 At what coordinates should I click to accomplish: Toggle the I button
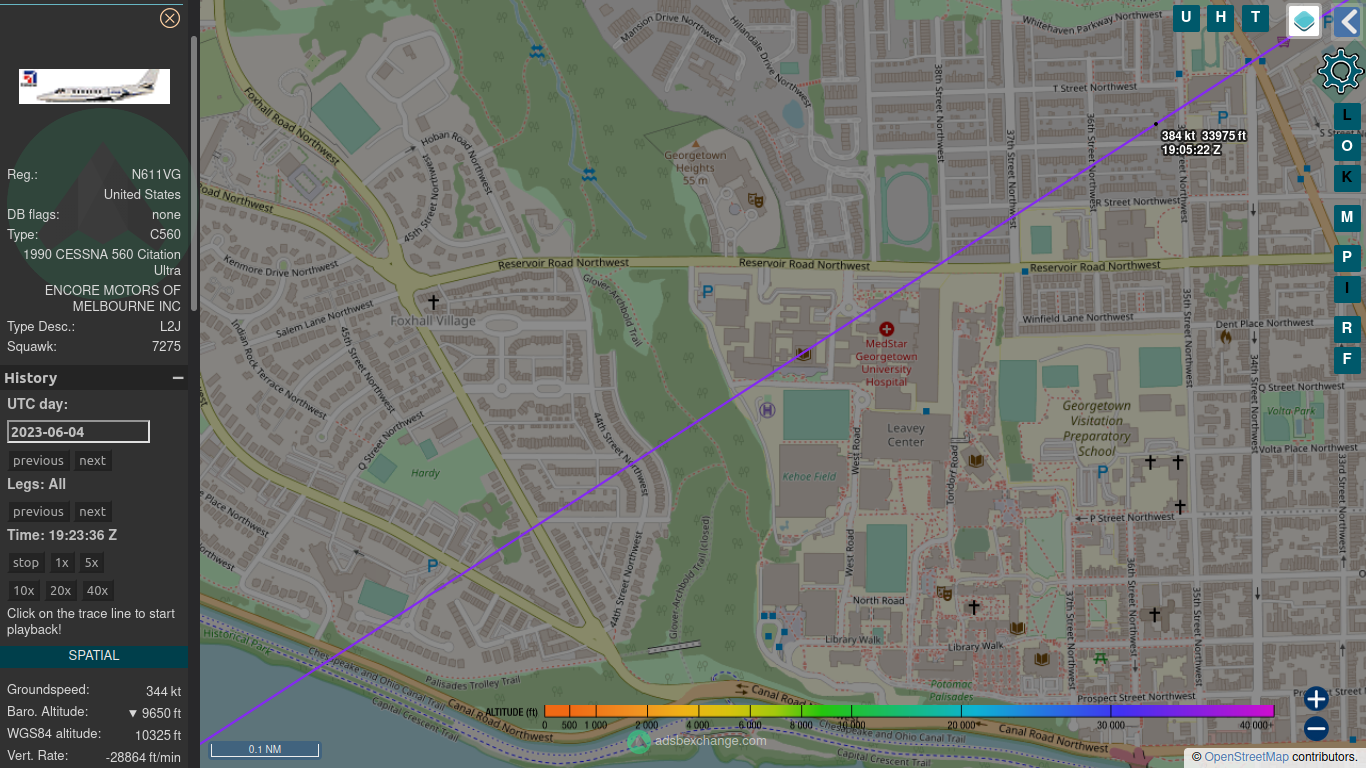[x=1347, y=289]
